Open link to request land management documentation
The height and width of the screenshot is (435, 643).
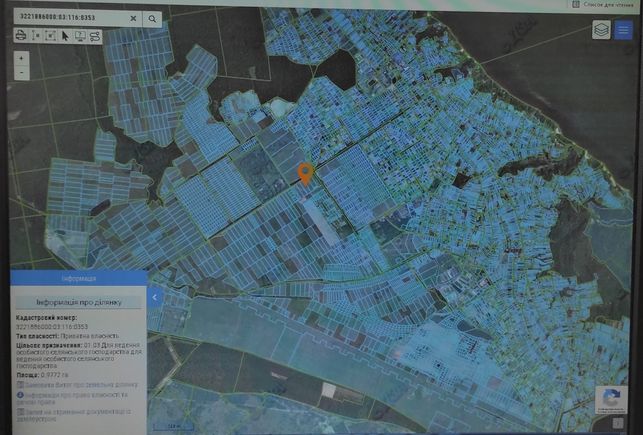click(74, 415)
